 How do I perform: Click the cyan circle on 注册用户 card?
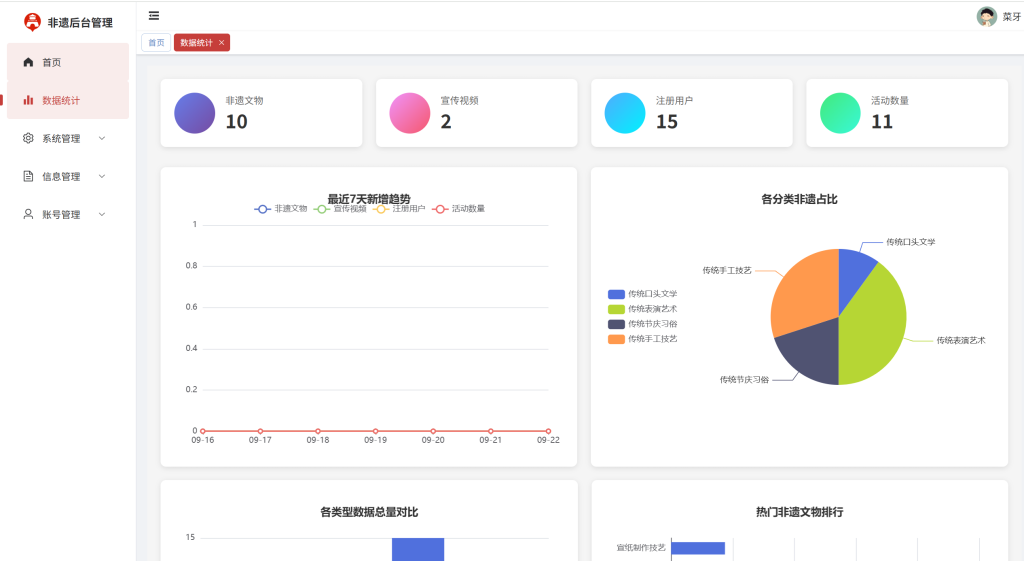(x=625, y=113)
